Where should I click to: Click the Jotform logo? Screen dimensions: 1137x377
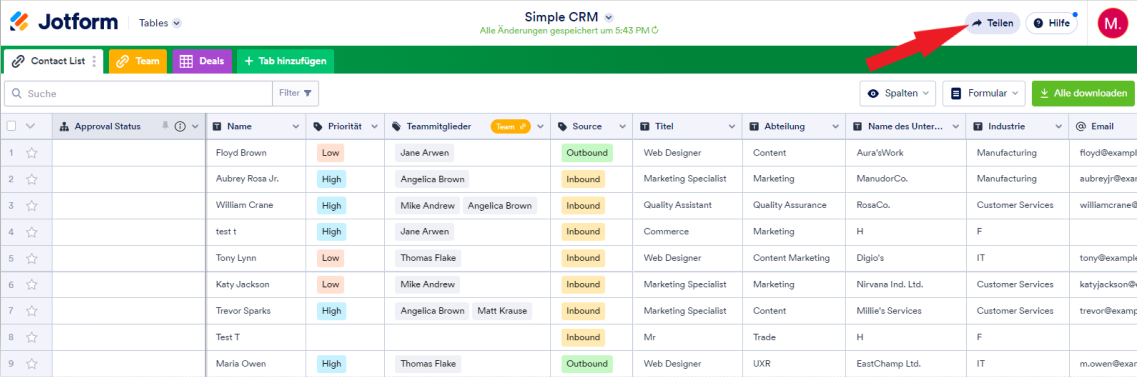(x=64, y=22)
